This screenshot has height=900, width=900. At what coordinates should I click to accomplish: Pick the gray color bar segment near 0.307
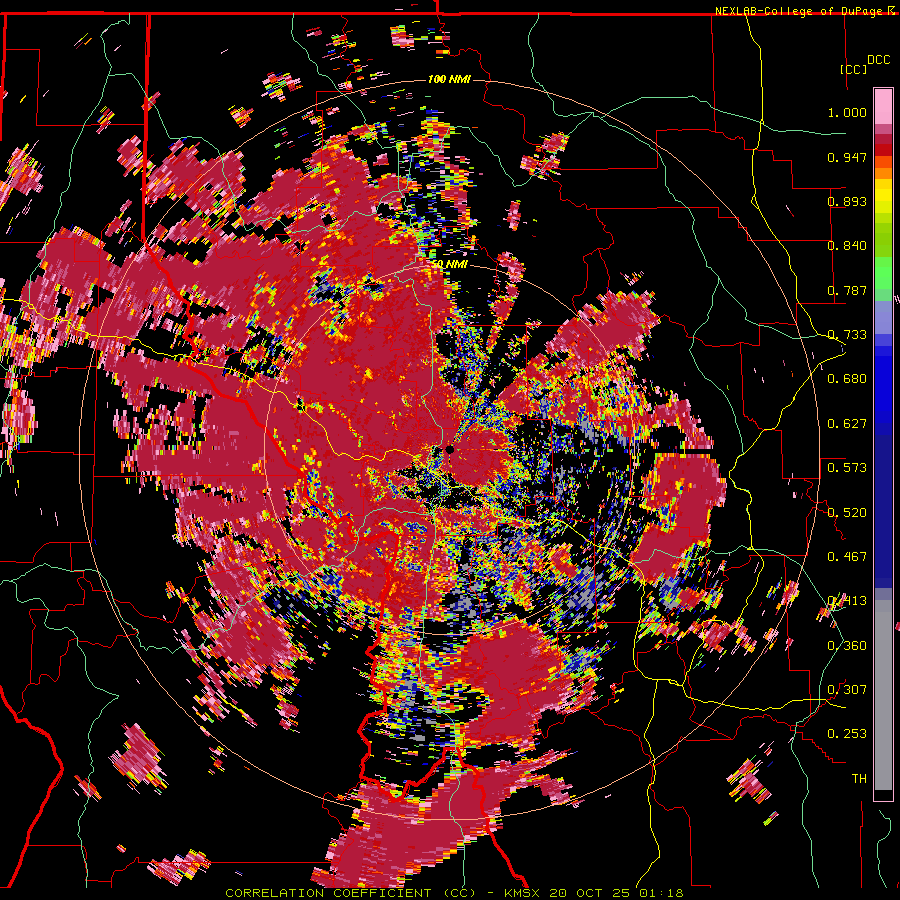[883, 695]
